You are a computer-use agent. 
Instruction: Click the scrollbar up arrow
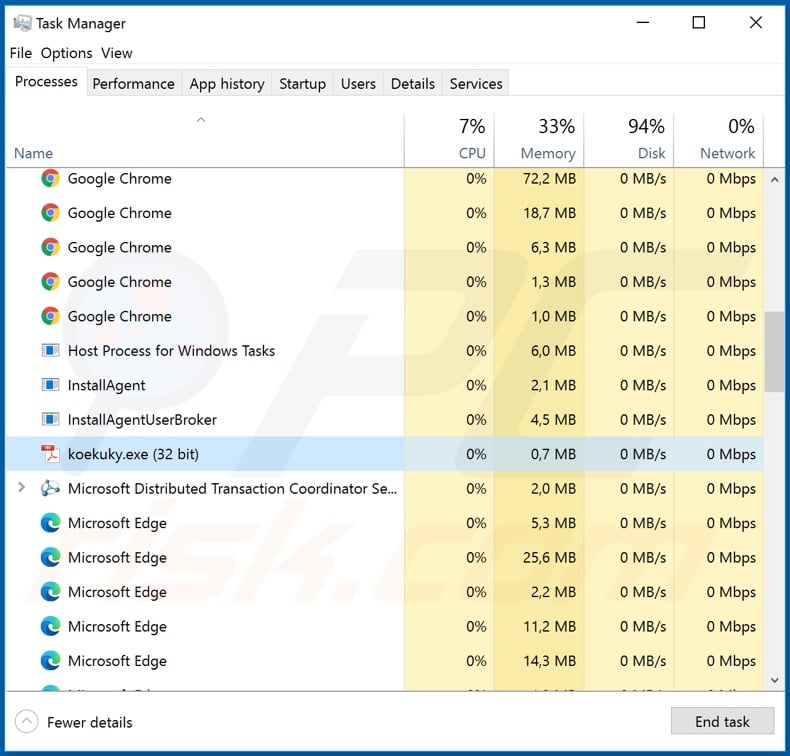[x=774, y=179]
